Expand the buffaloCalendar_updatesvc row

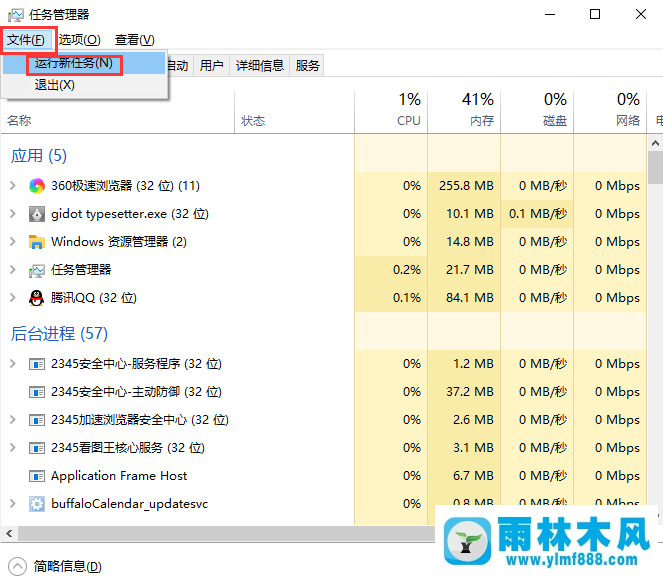(13, 504)
